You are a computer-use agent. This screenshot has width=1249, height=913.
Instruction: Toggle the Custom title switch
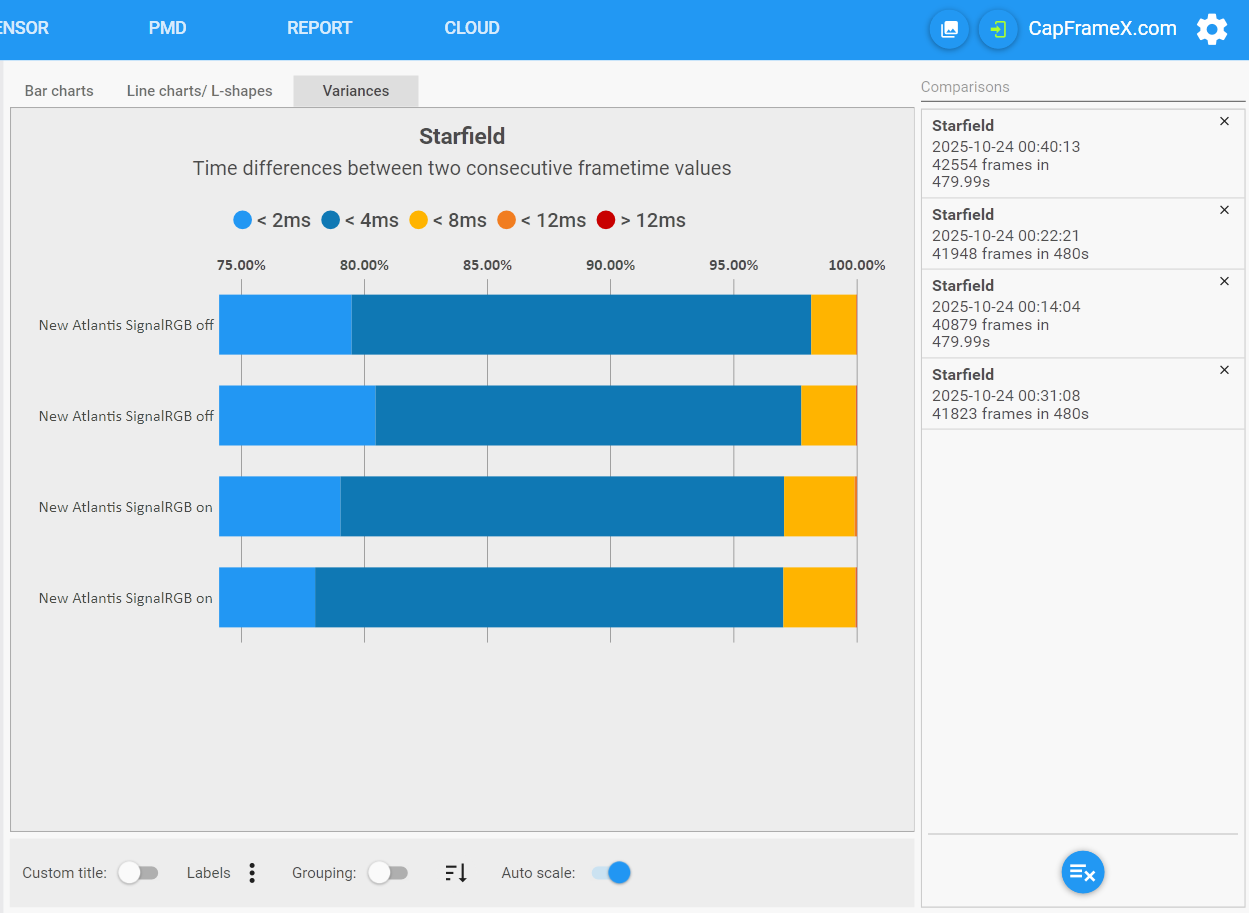click(x=138, y=873)
